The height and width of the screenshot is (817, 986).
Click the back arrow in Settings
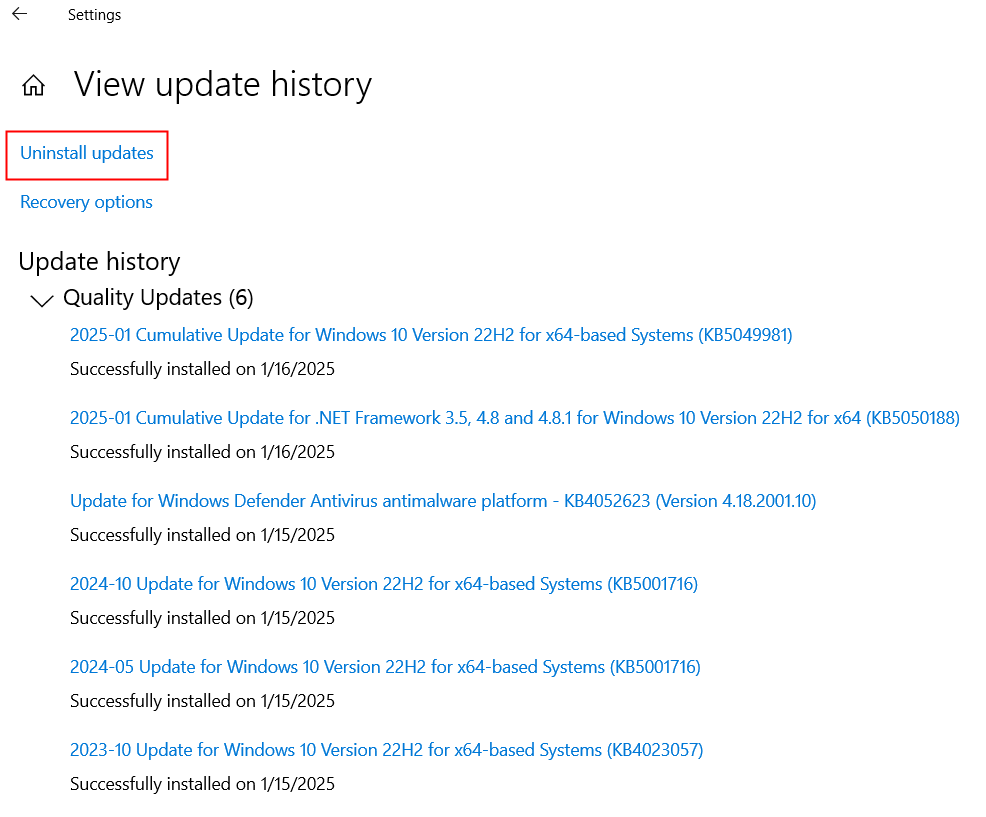pyautogui.click(x=18, y=14)
